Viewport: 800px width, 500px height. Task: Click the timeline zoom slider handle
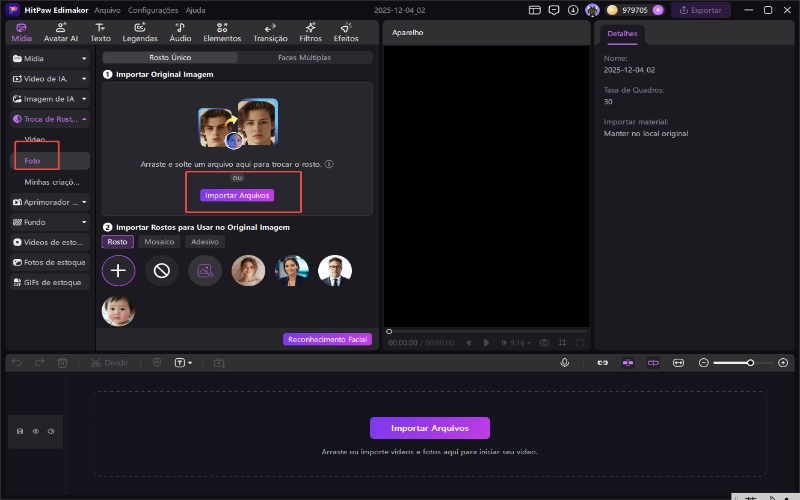[x=750, y=362]
